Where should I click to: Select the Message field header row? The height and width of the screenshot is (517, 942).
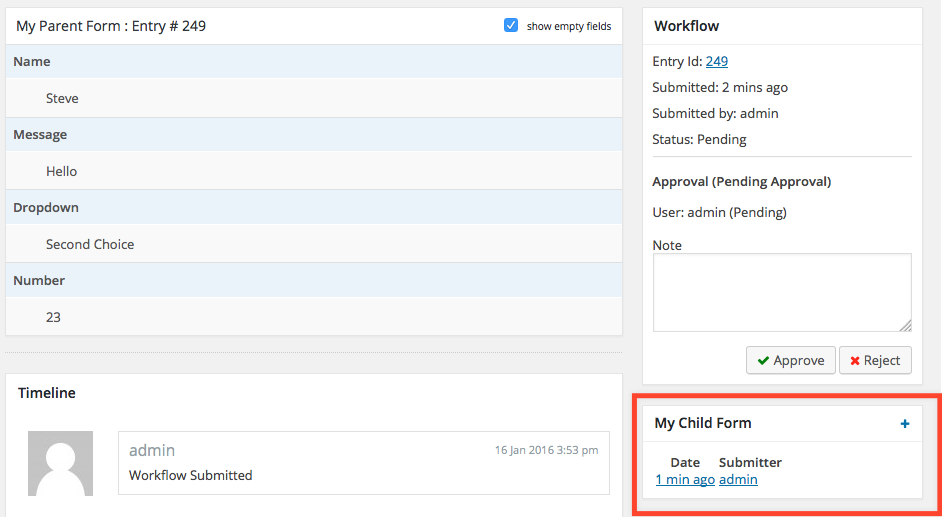314,135
